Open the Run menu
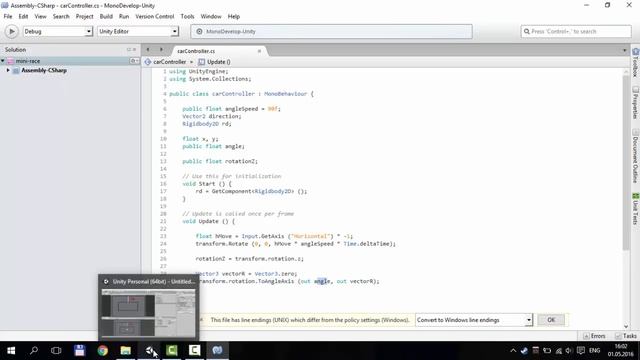640x360 pixels. [x=124, y=16]
